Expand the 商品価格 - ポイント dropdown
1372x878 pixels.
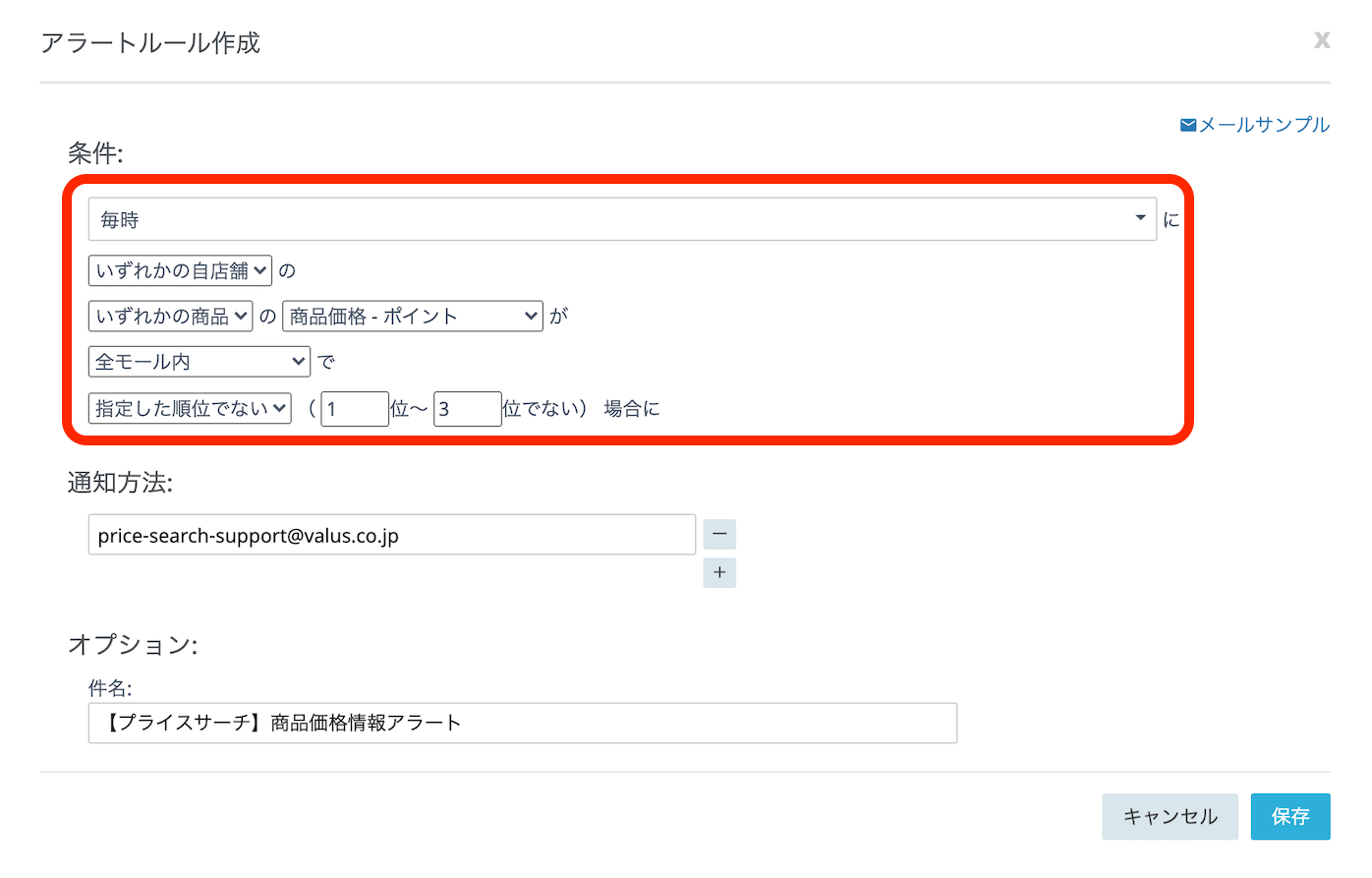412,316
